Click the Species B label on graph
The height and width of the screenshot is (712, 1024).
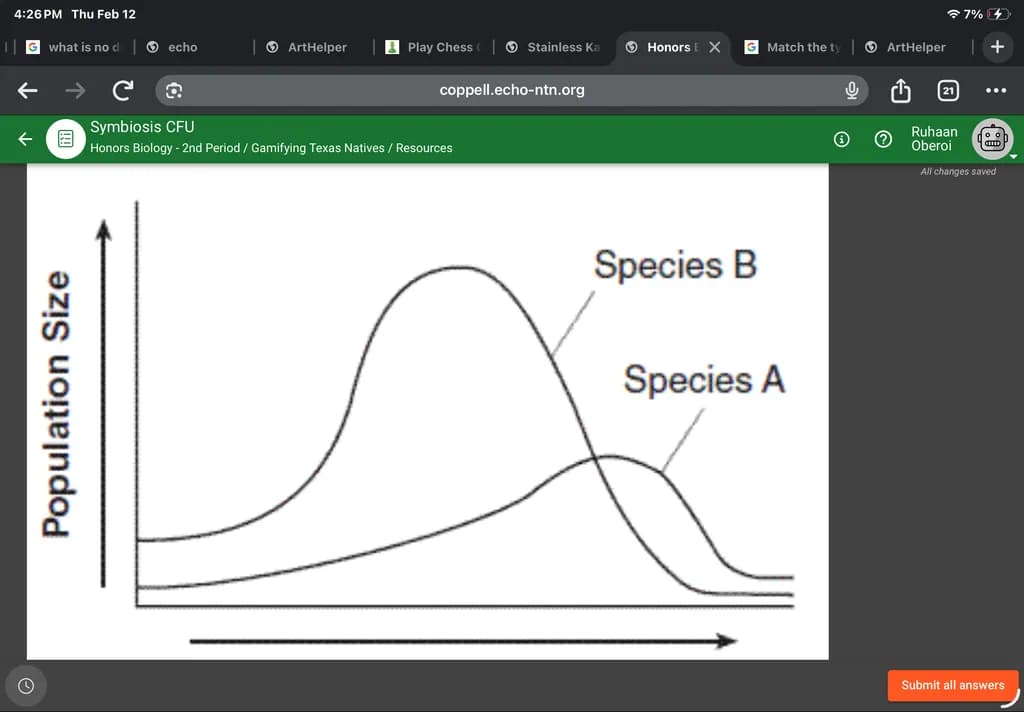pos(675,265)
